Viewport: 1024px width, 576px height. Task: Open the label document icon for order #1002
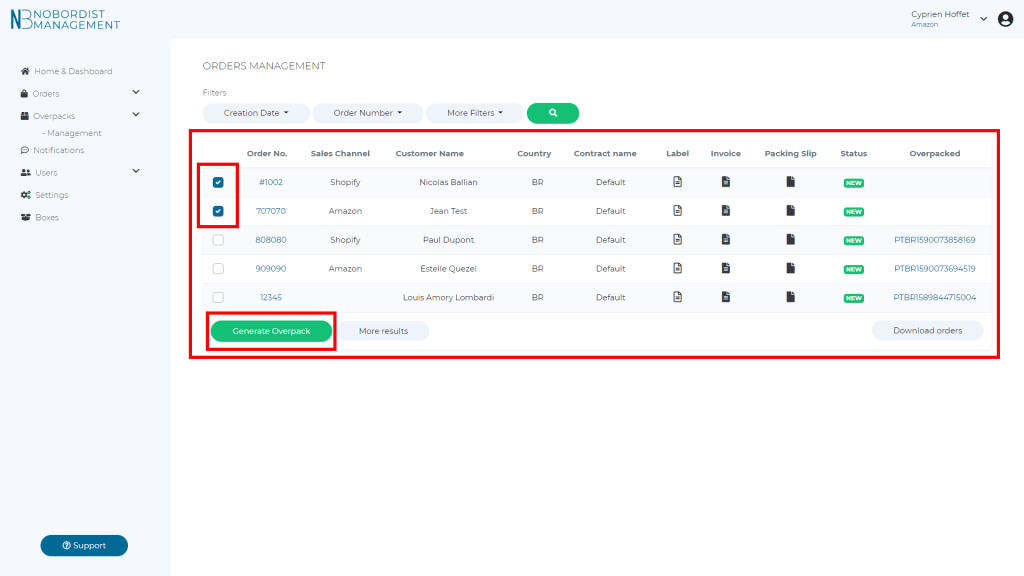click(x=677, y=182)
